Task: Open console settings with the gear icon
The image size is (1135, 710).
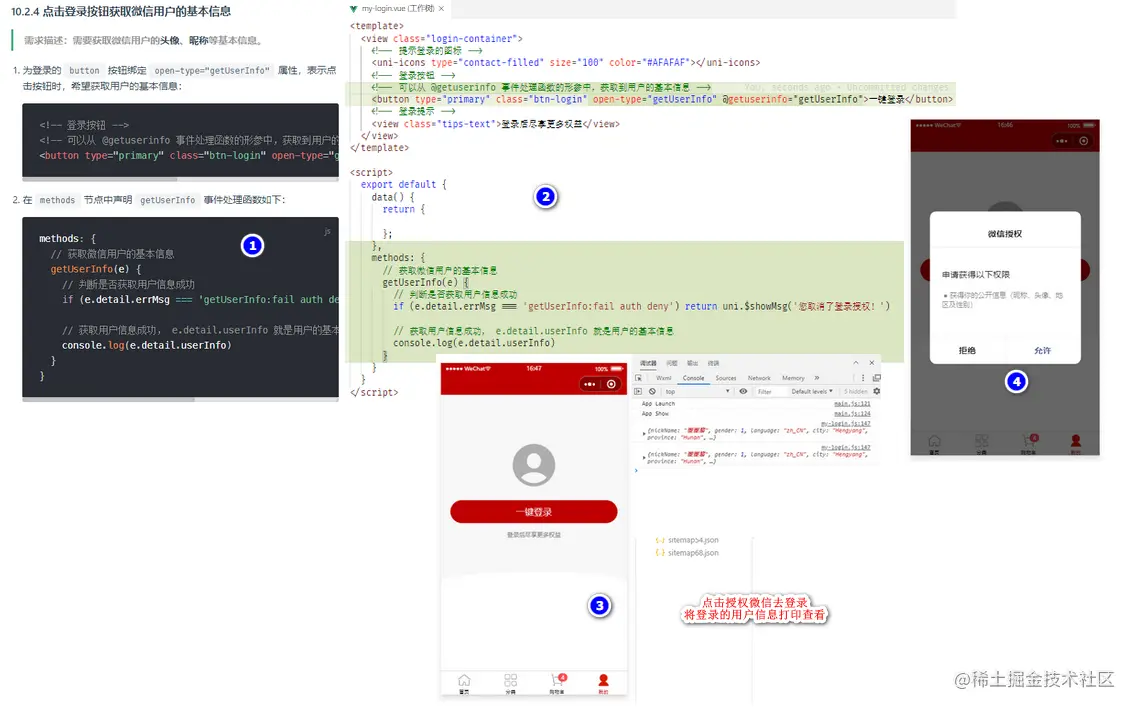Action: [x=877, y=392]
